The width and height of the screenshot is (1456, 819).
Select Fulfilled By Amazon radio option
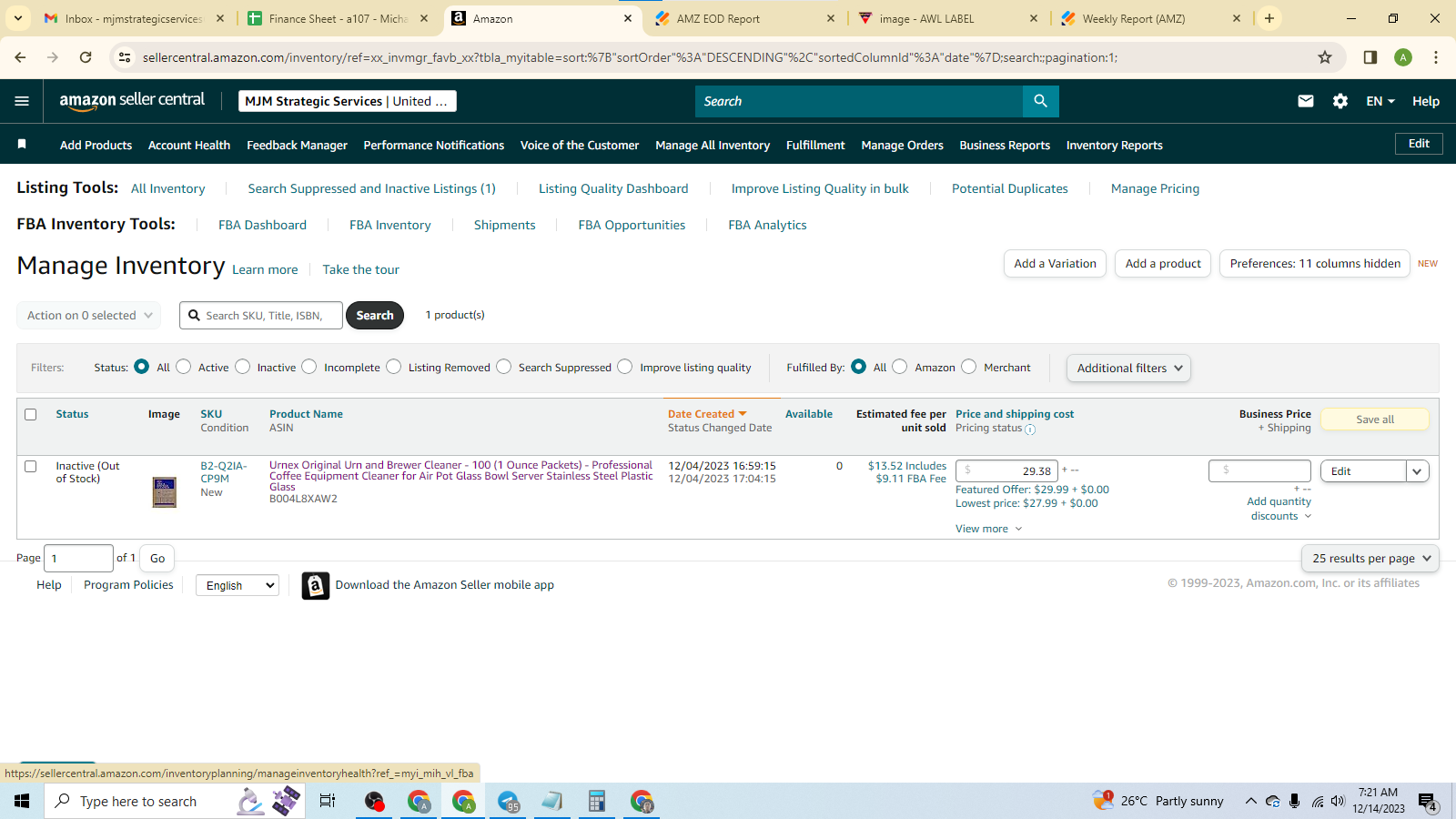click(900, 366)
